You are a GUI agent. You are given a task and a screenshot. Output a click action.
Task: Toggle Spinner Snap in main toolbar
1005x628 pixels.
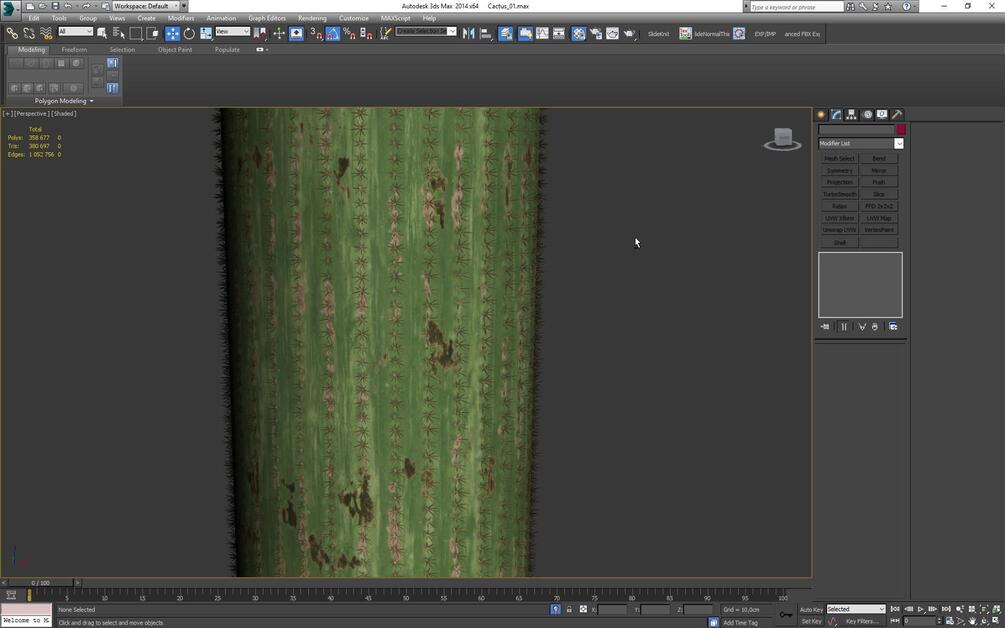click(366, 33)
